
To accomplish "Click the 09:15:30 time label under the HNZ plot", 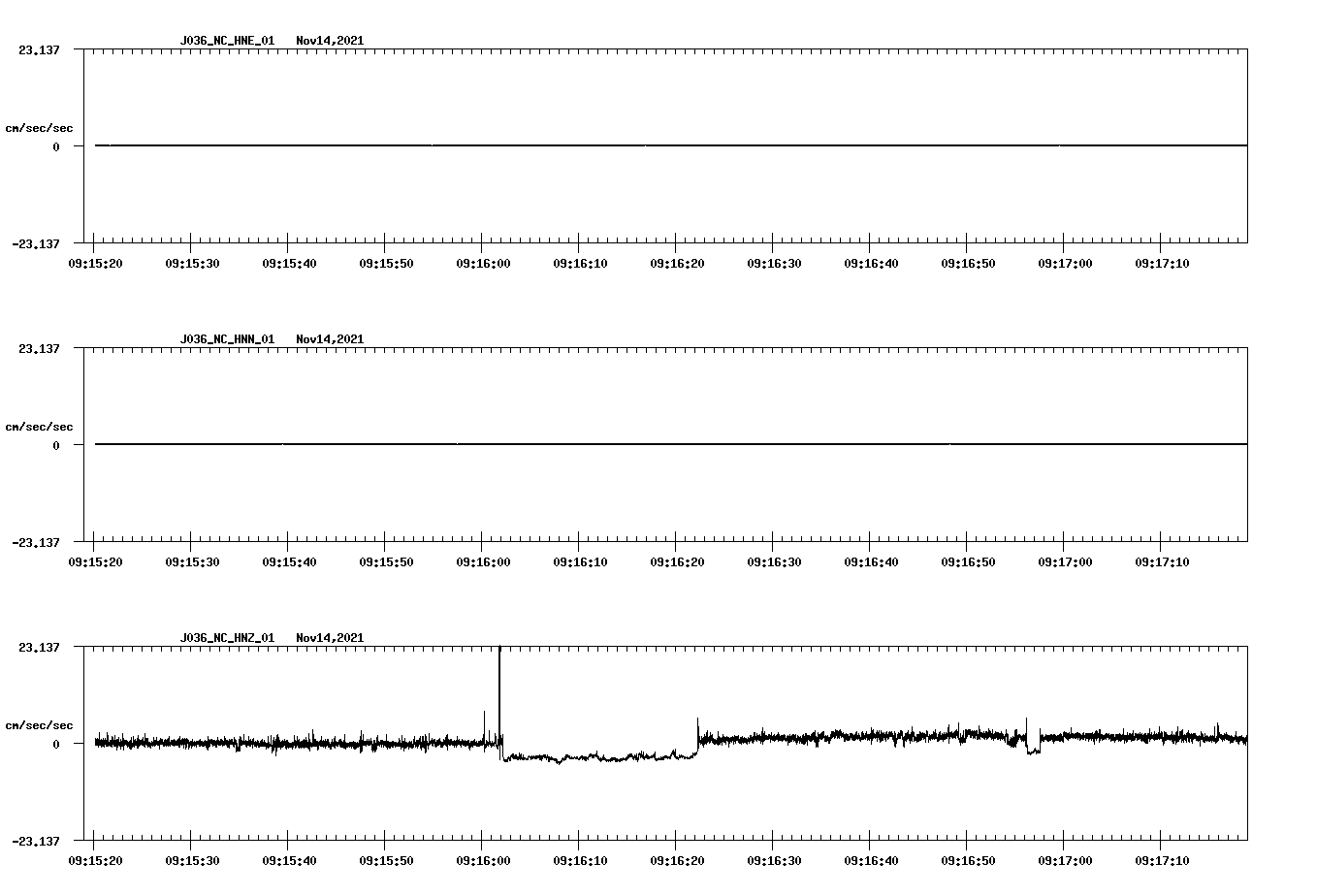I will point(192,861).
